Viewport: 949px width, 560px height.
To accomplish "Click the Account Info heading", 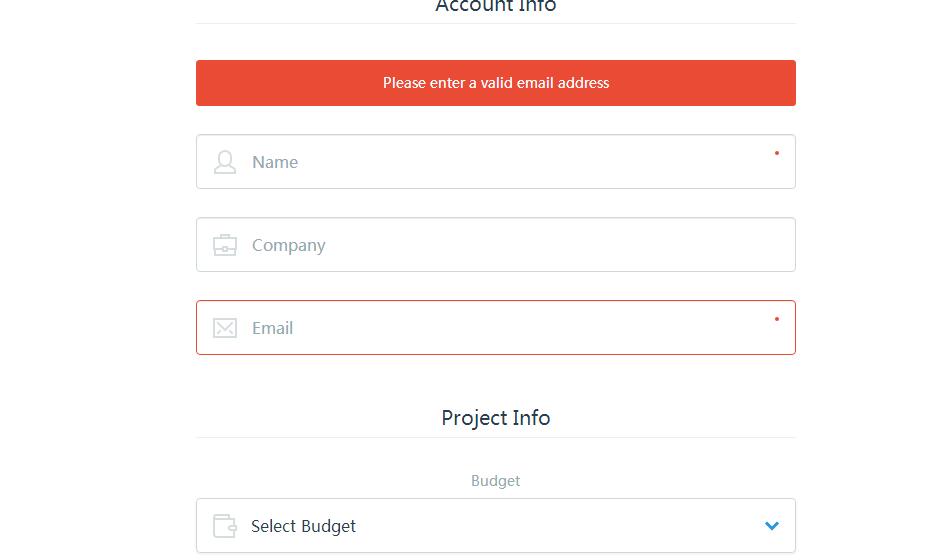I will click(496, 7).
